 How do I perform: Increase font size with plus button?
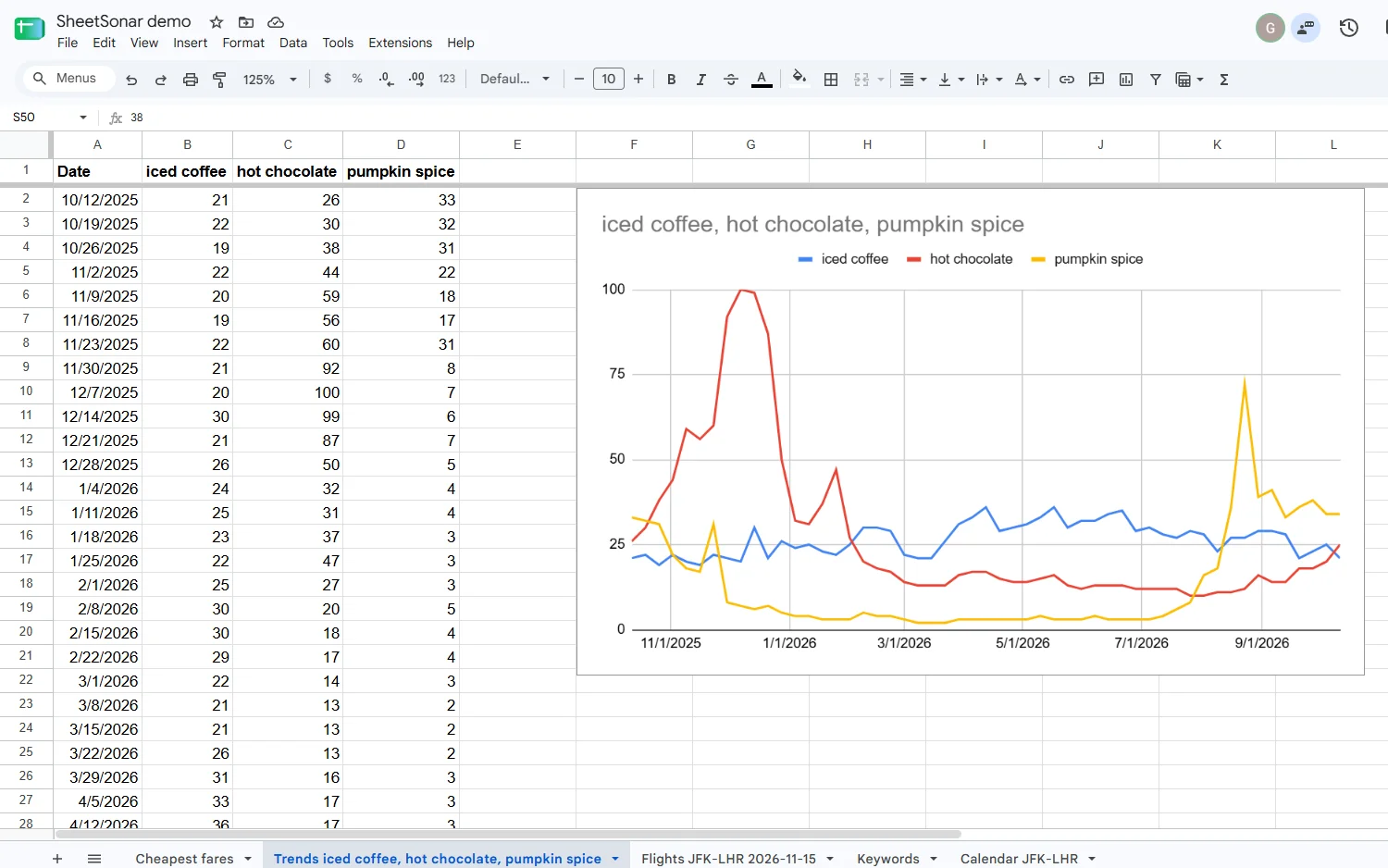(638, 80)
